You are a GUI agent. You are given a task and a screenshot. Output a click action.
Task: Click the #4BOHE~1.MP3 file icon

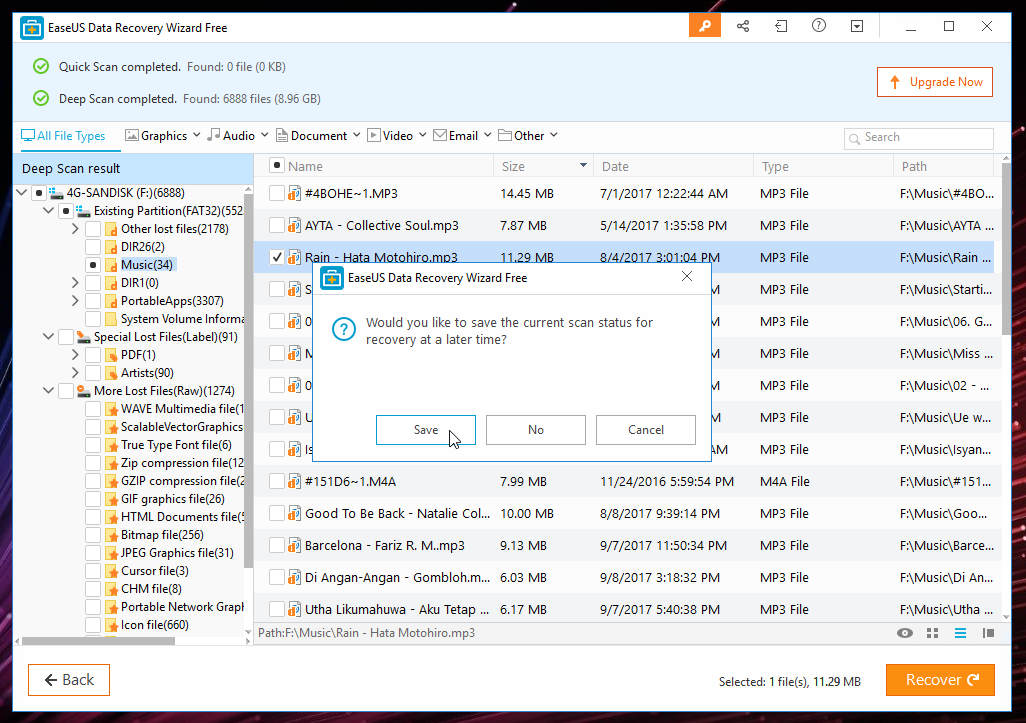(294, 194)
